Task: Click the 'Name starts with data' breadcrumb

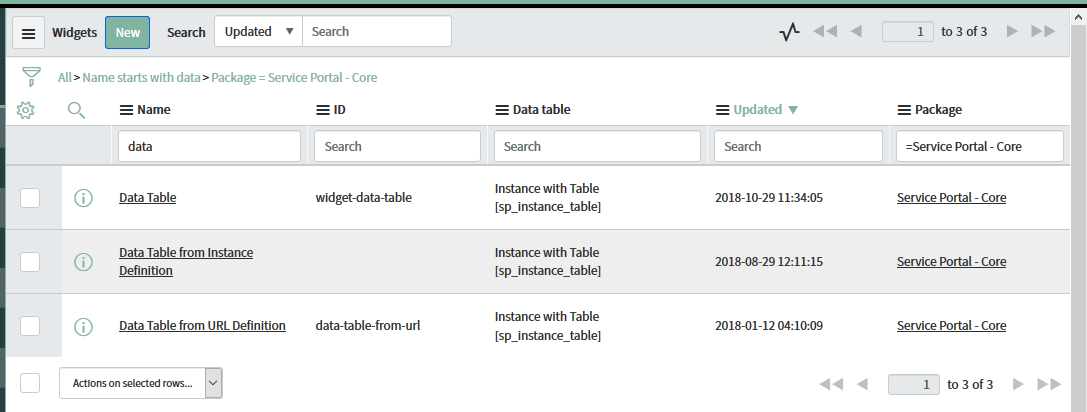Action: click(141, 77)
